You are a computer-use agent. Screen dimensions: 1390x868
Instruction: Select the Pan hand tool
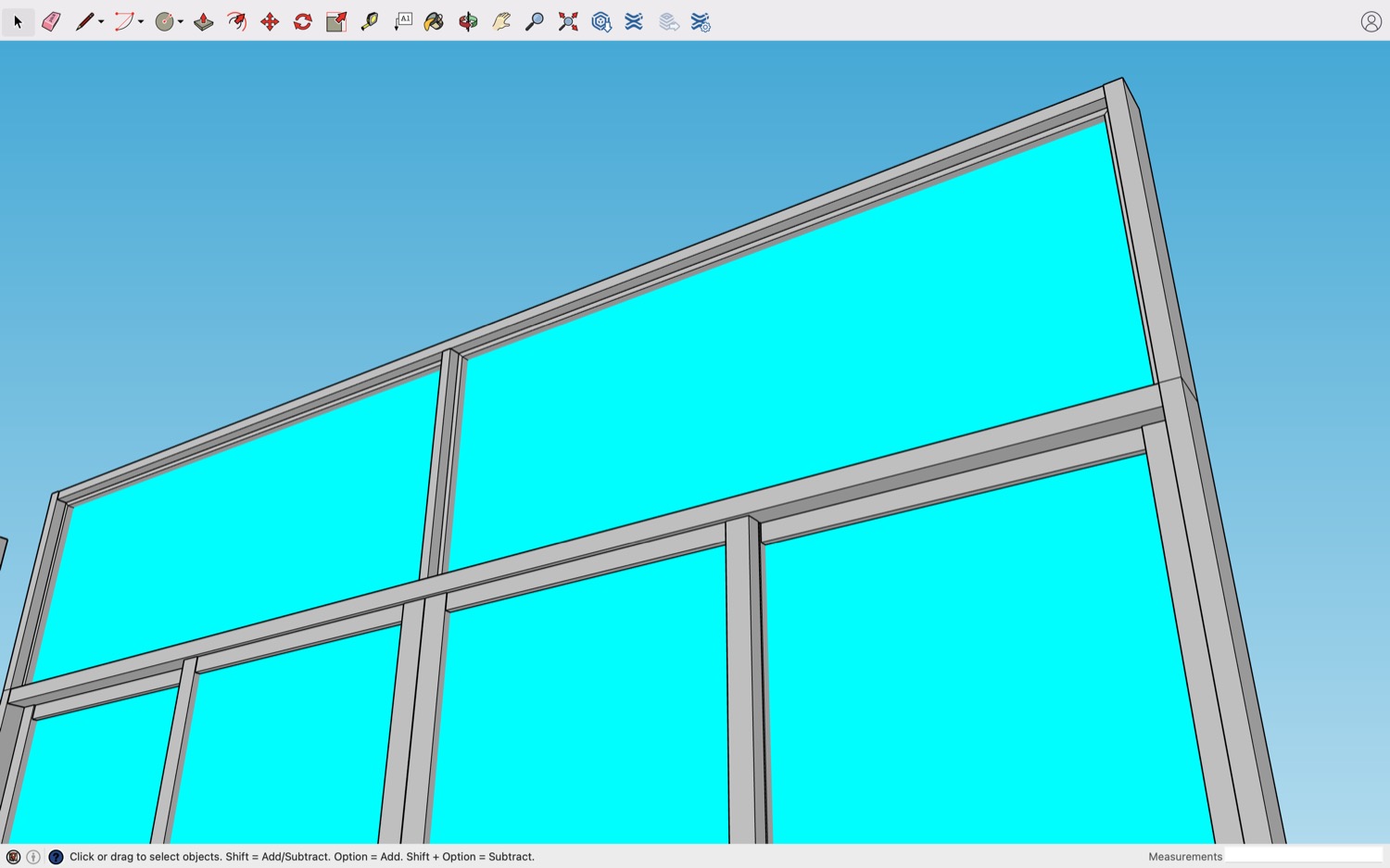point(501,21)
